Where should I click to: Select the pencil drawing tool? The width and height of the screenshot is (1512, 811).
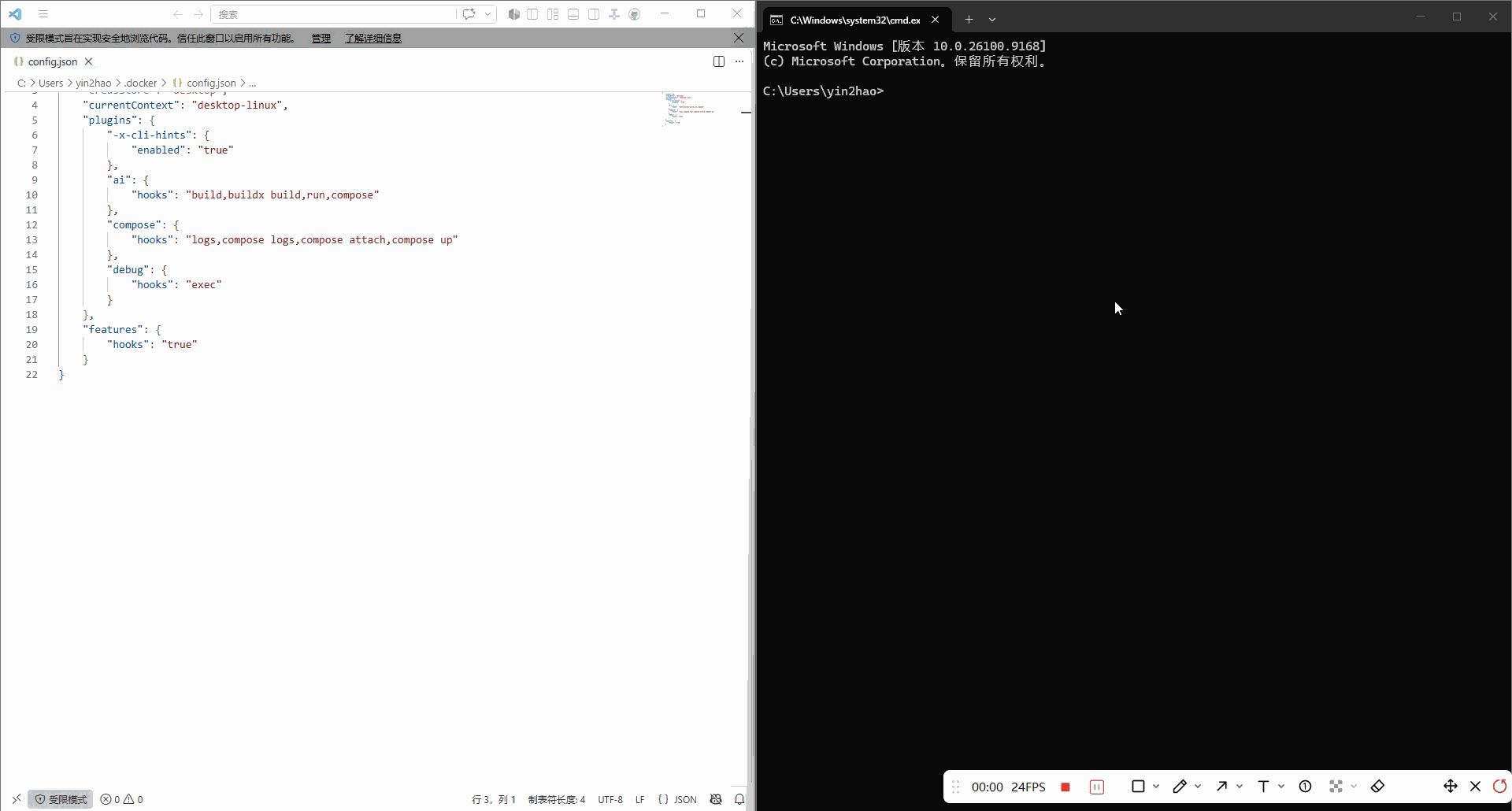[x=1180, y=786]
